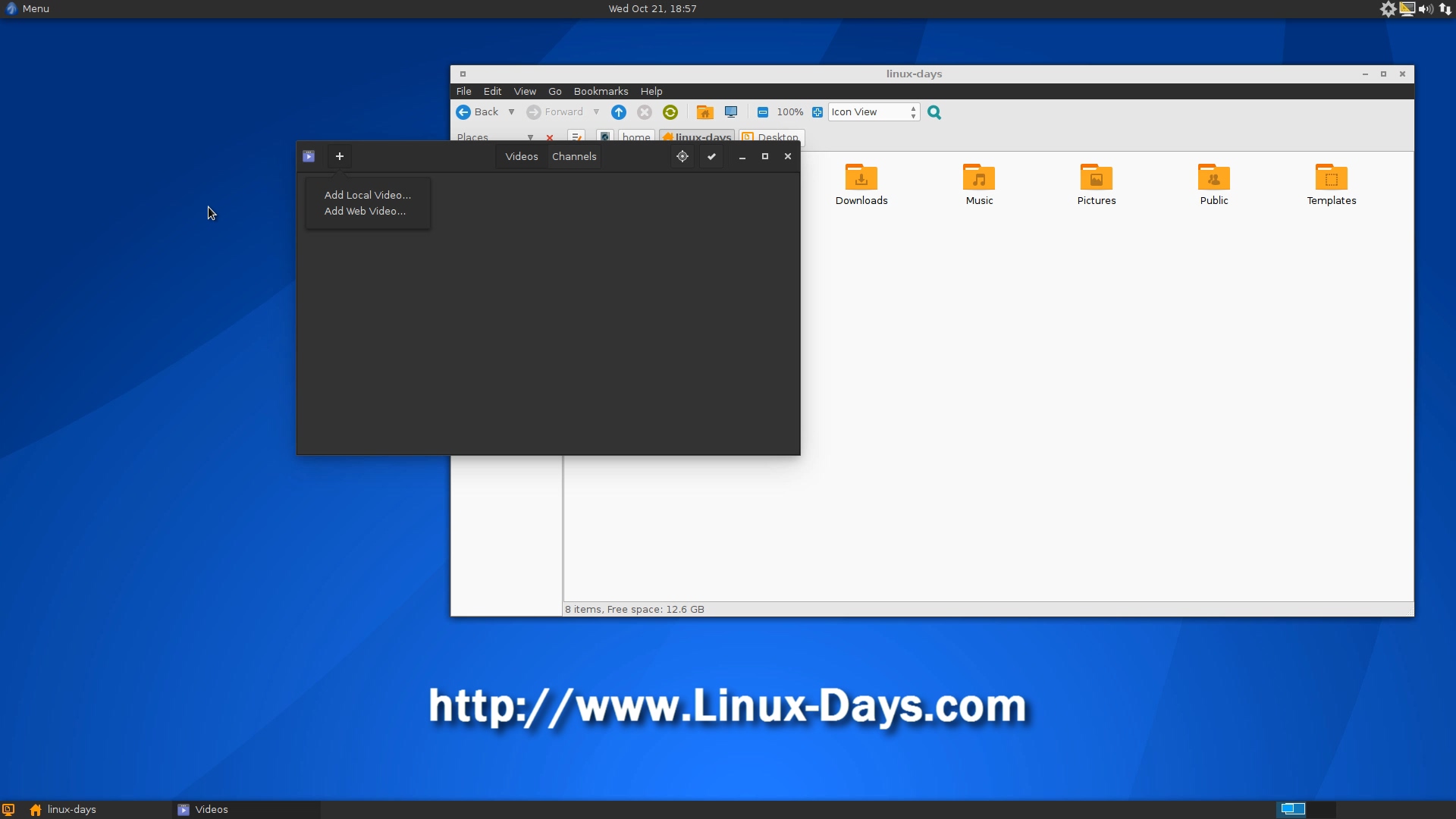Open the main Menu on top panel
Image resolution: width=1456 pixels, height=819 pixels.
tap(27, 8)
